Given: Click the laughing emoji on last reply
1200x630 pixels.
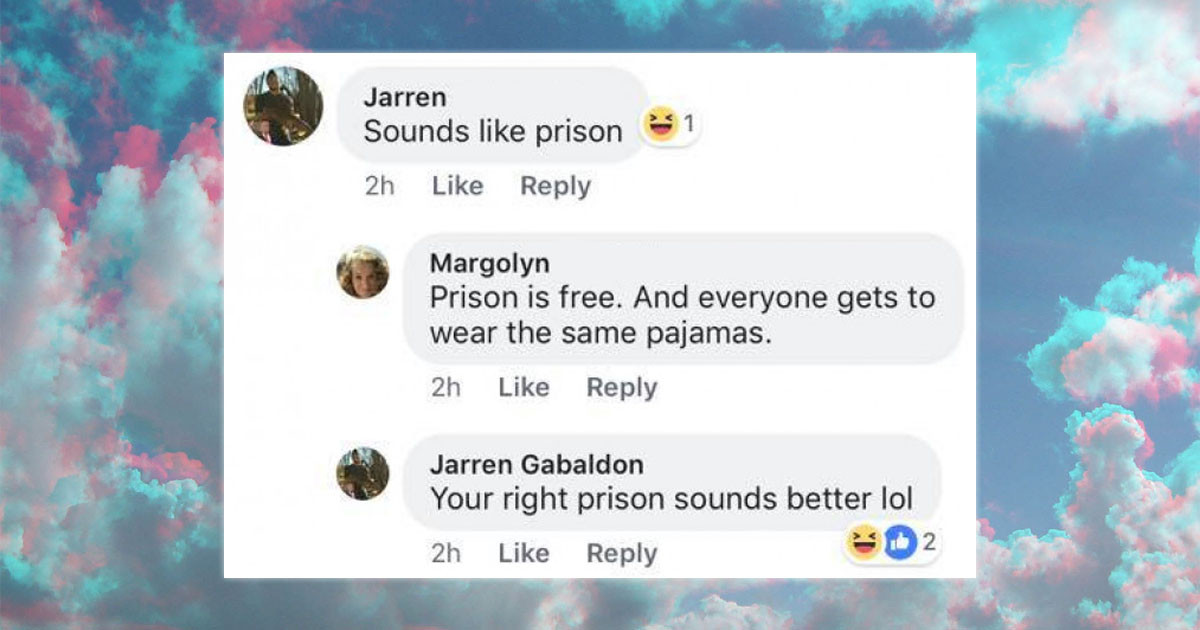Looking at the screenshot, I should coord(864,543).
